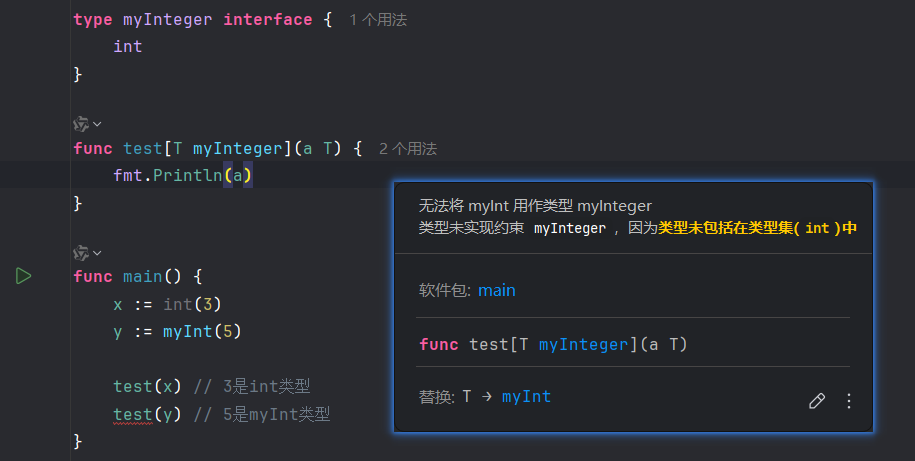
Task: Expand the chevron above func main
Action: click(x=97, y=252)
